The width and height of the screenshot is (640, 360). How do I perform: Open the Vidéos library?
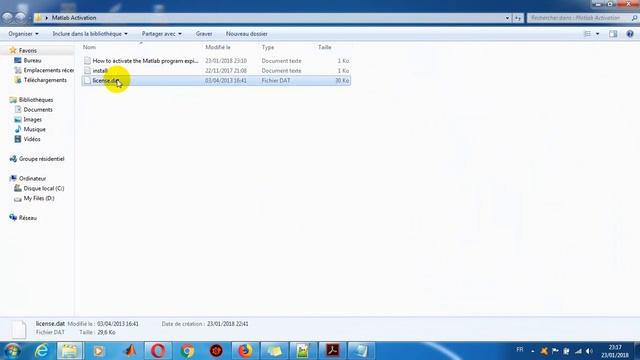pyautogui.click(x=31, y=139)
